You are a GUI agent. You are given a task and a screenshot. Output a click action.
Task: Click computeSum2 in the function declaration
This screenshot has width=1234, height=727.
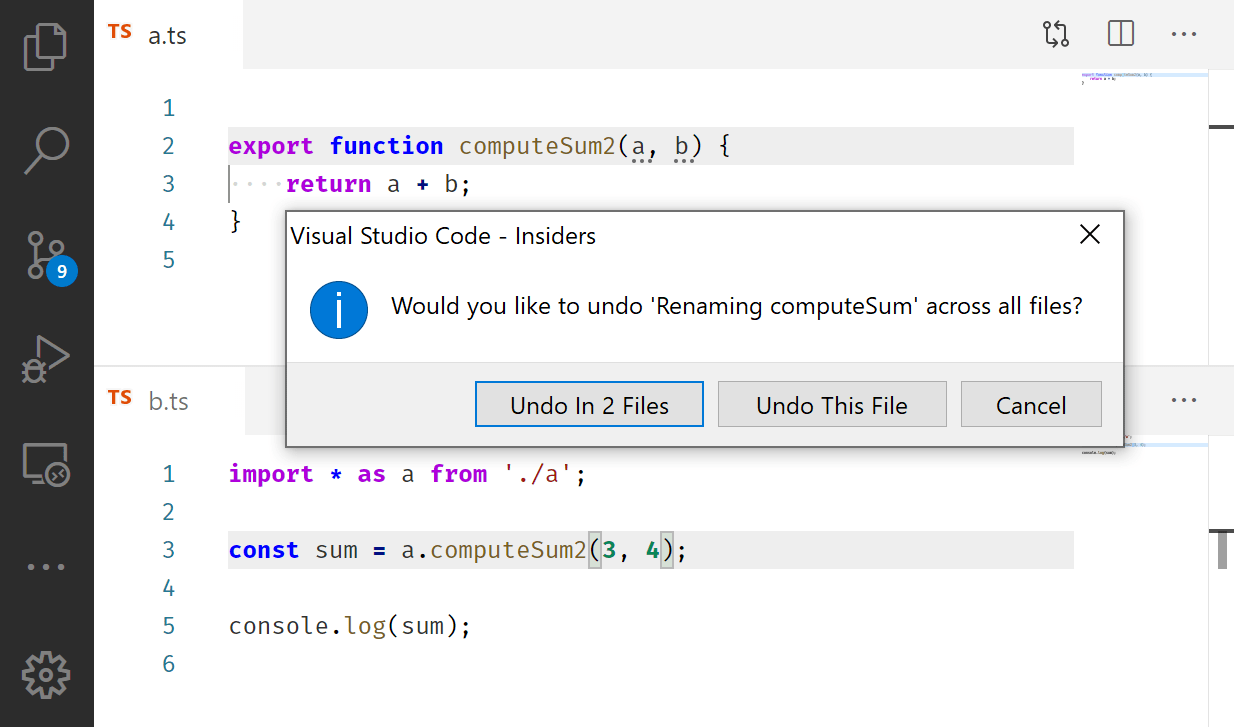click(x=538, y=146)
